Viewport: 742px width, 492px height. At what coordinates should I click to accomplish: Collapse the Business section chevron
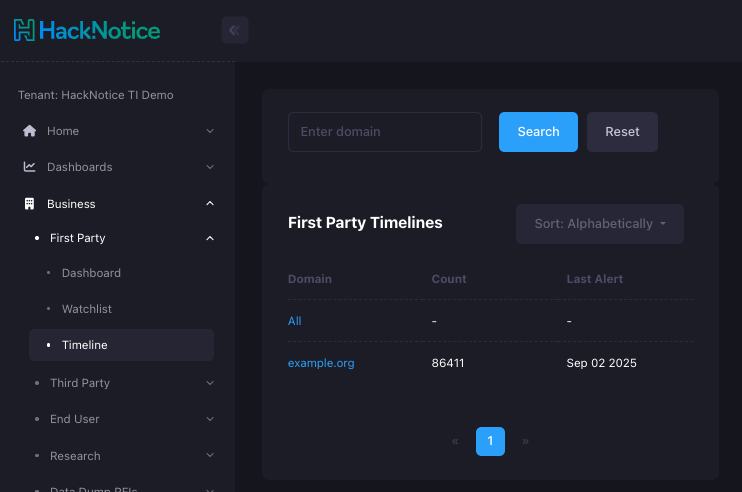(210, 204)
